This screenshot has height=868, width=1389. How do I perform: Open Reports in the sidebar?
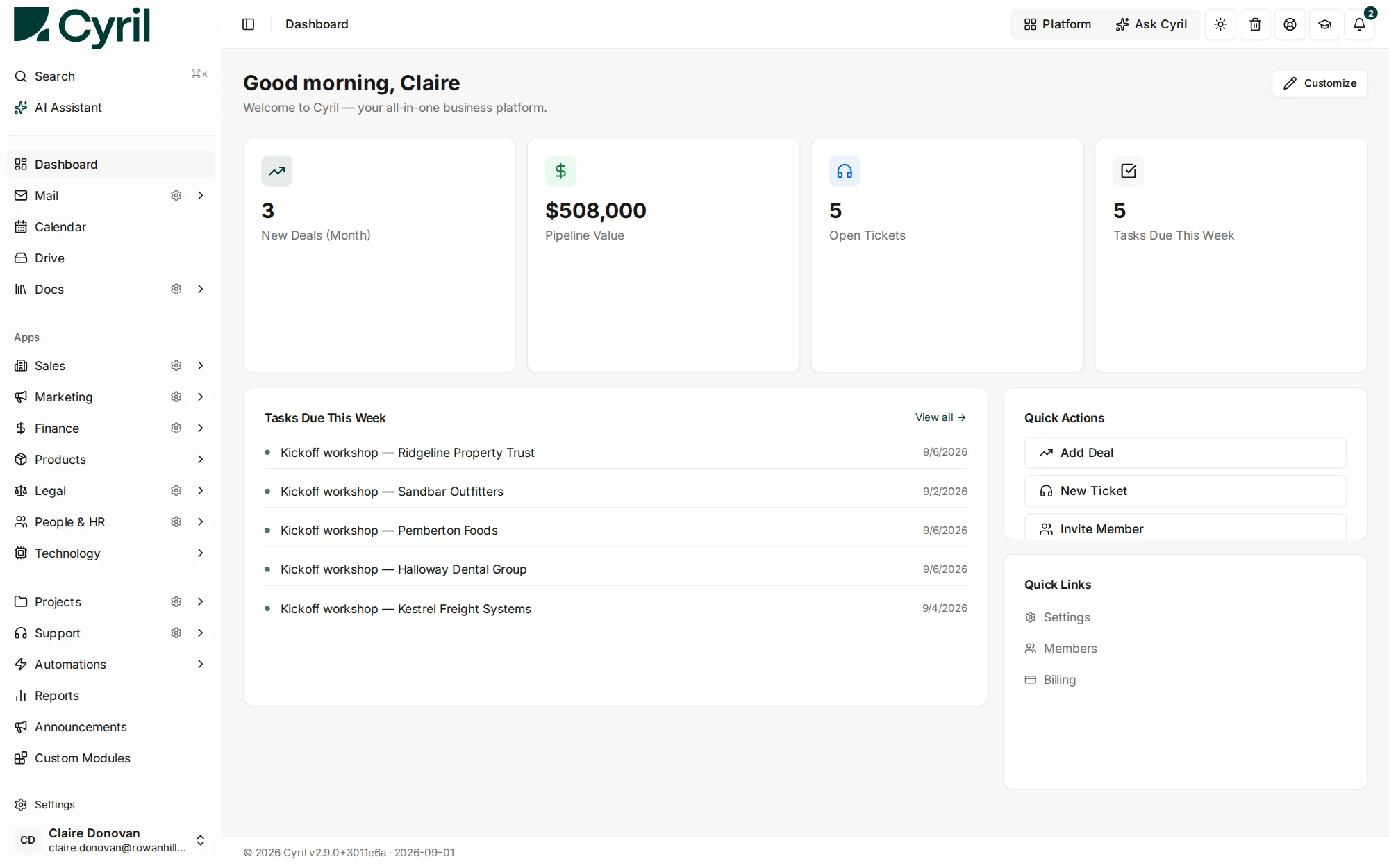[111, 696]
